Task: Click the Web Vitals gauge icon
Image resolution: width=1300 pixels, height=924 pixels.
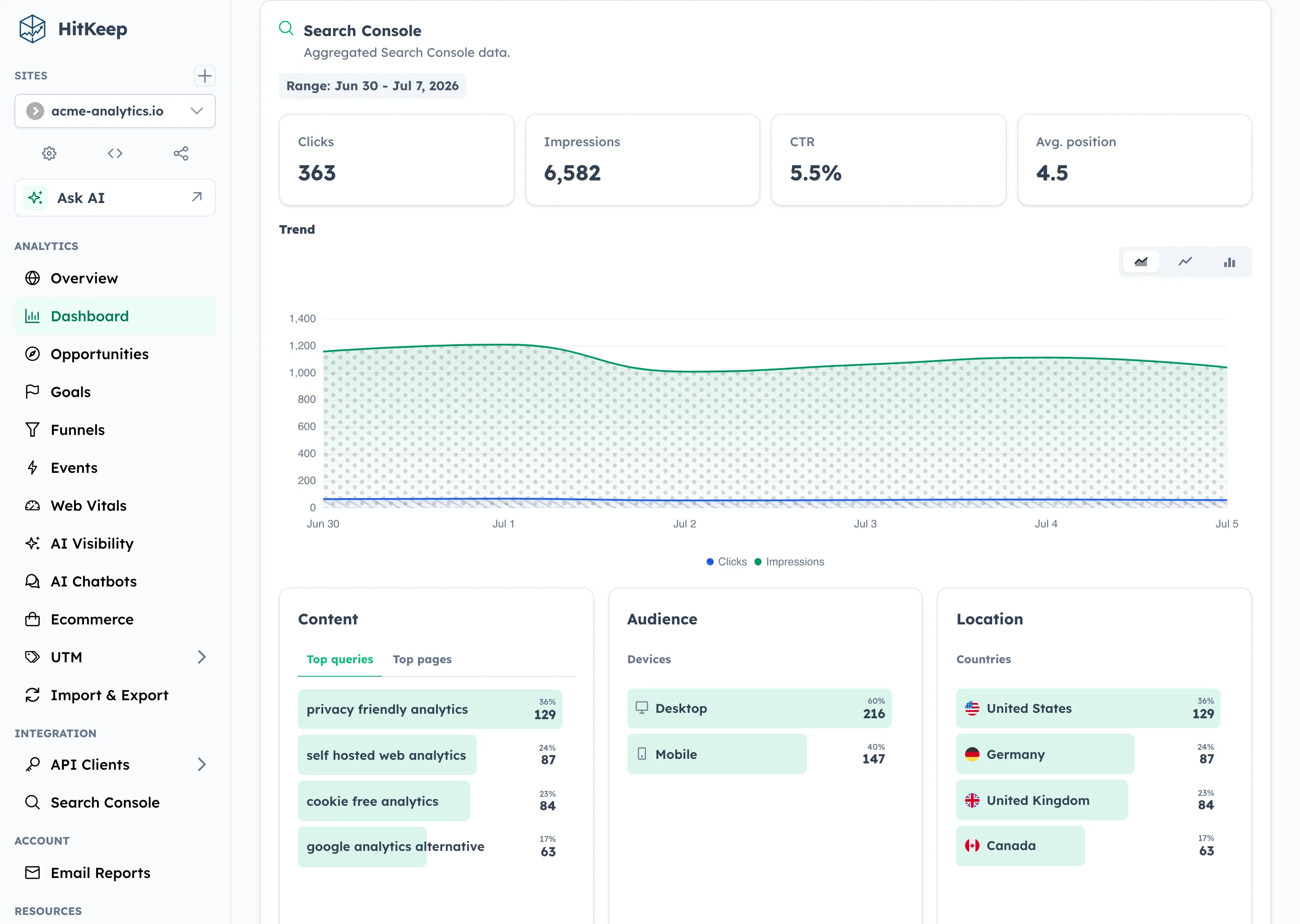Action: [32, 505]
